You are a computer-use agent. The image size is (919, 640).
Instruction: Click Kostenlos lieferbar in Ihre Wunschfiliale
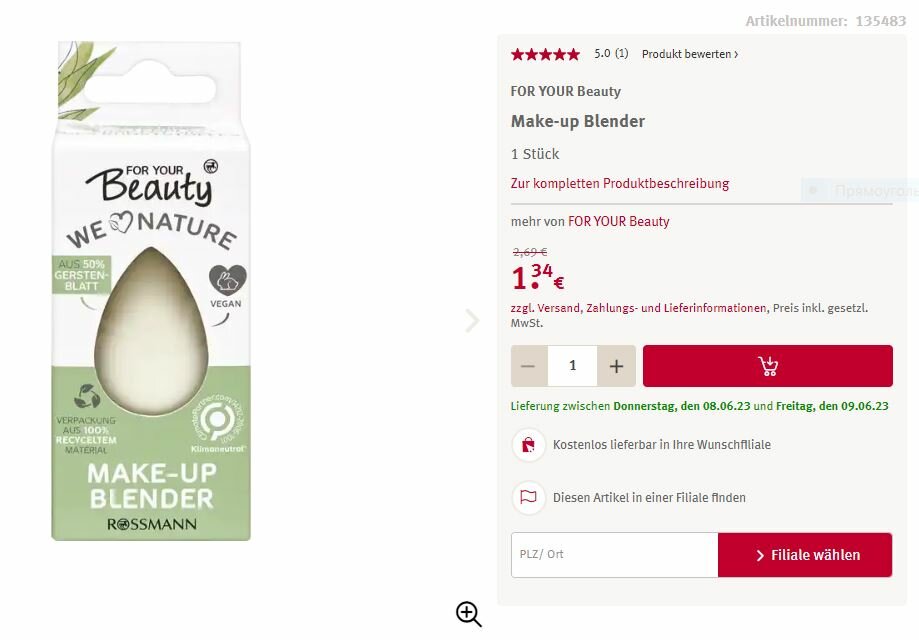click(x=662, y=445)
